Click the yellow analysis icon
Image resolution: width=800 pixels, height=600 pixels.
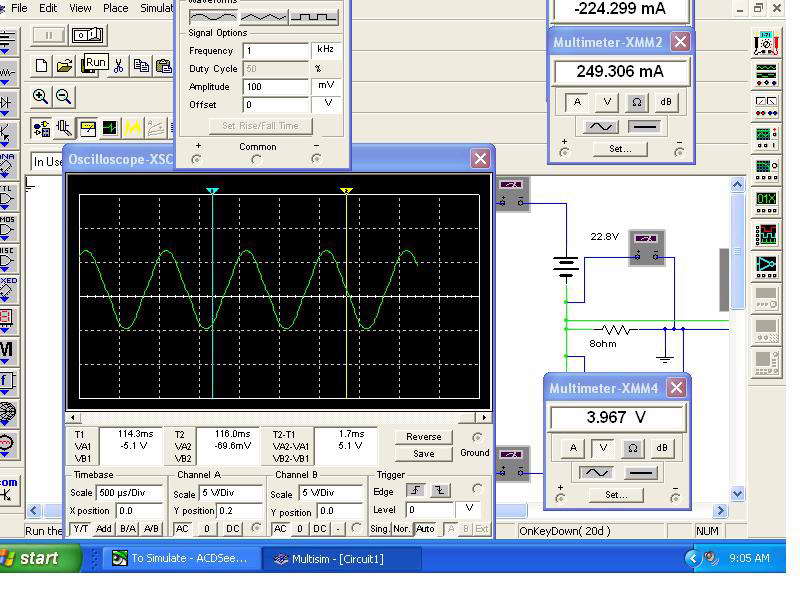point(133,128)
